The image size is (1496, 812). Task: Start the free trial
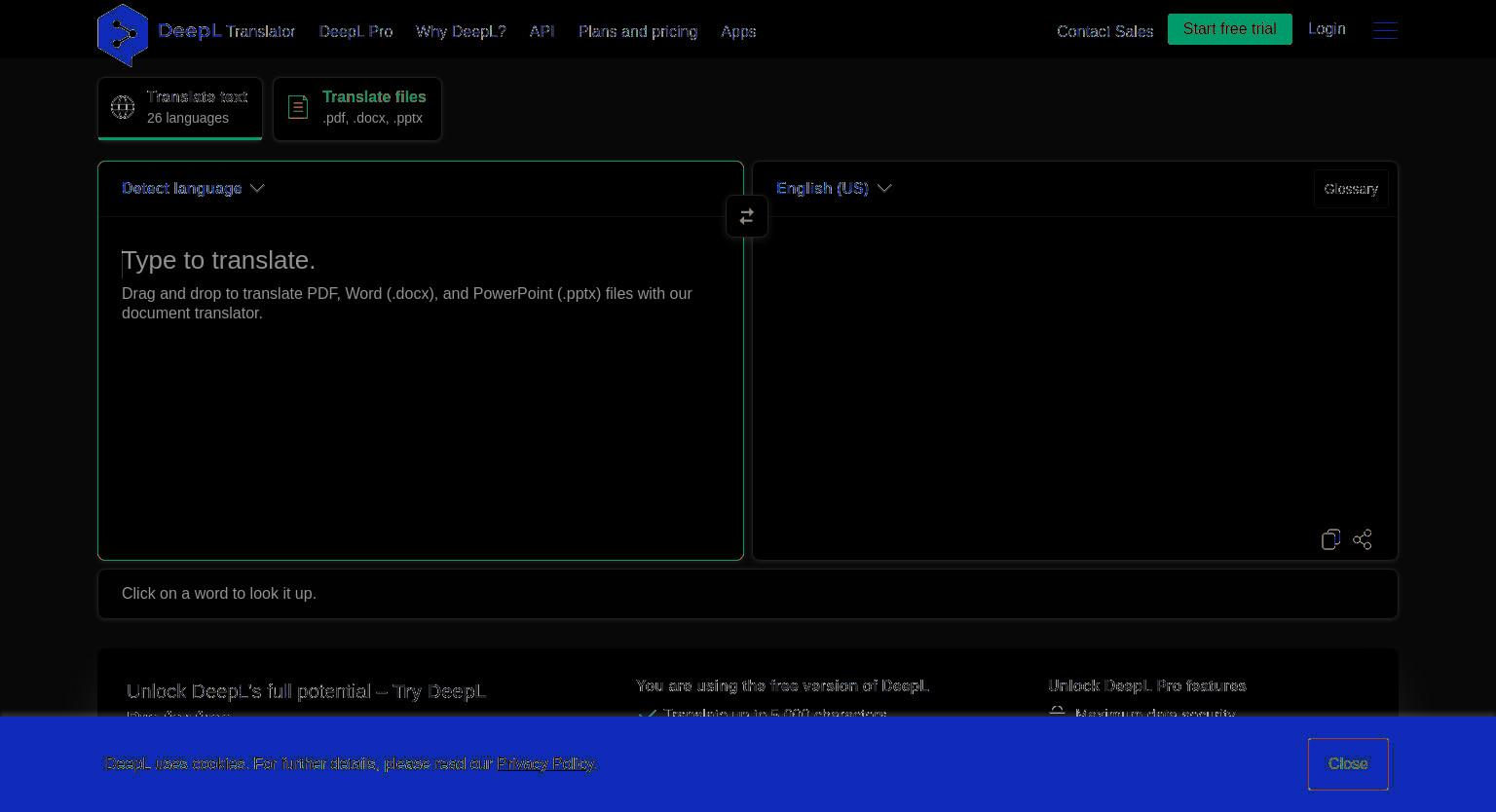point(1230,29)
